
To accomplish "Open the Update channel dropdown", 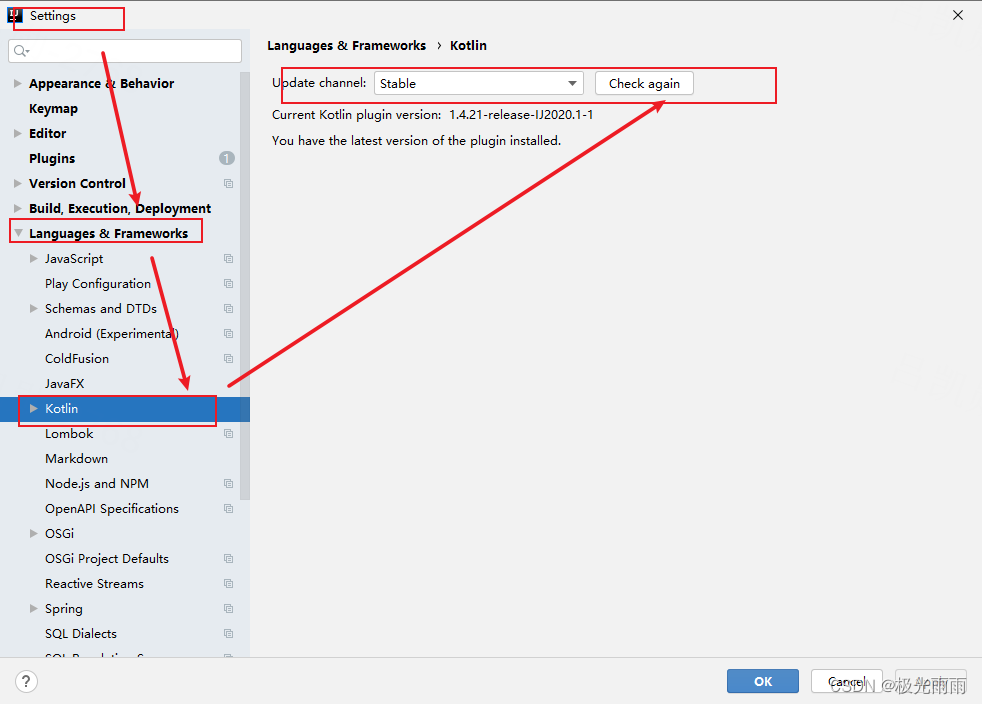I will pos(572,83).
